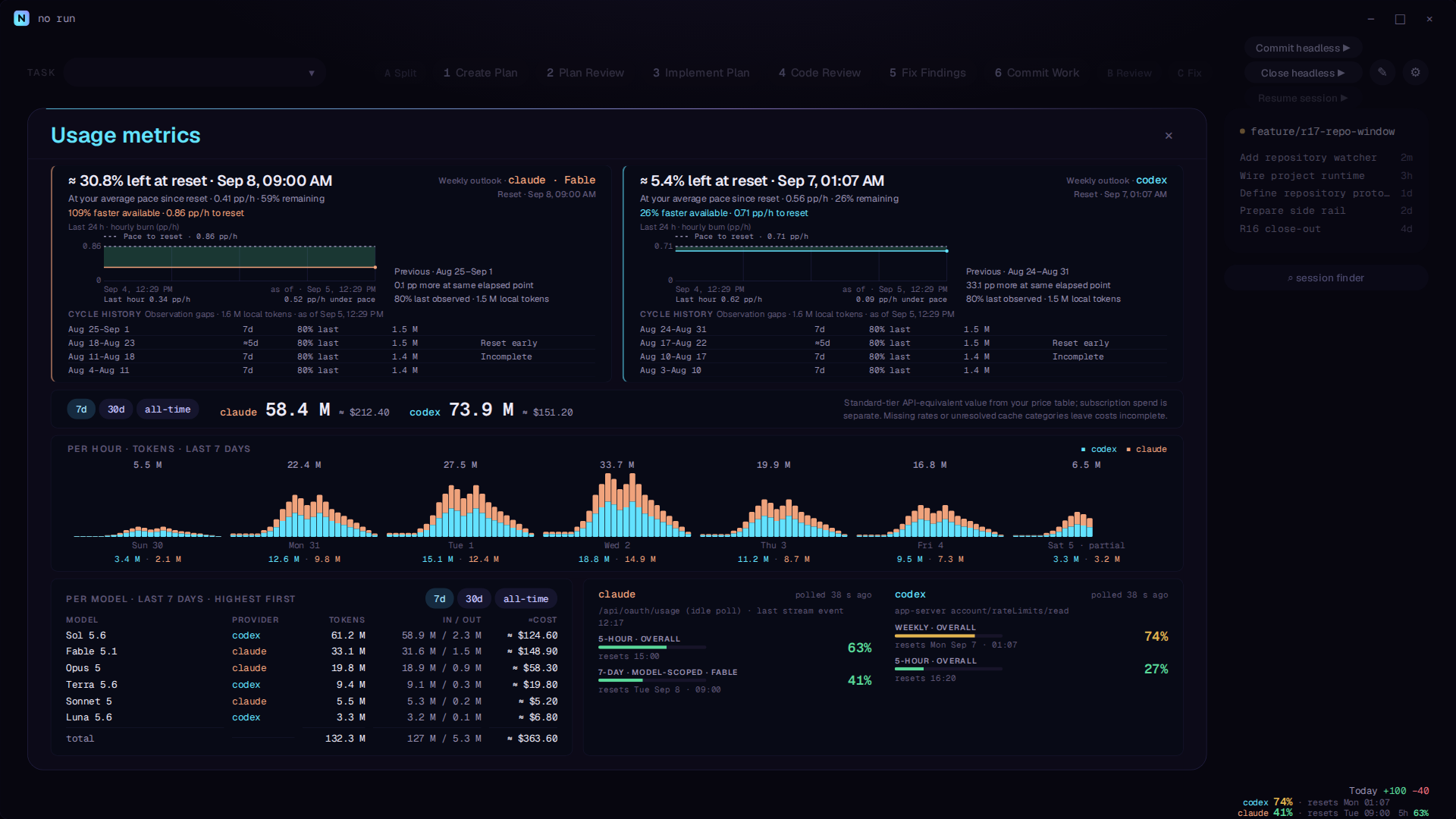Go to the 4 Code Review step
Image resolution: width=1456 pixels, height=819 pixels.
[x=820, y=73]
